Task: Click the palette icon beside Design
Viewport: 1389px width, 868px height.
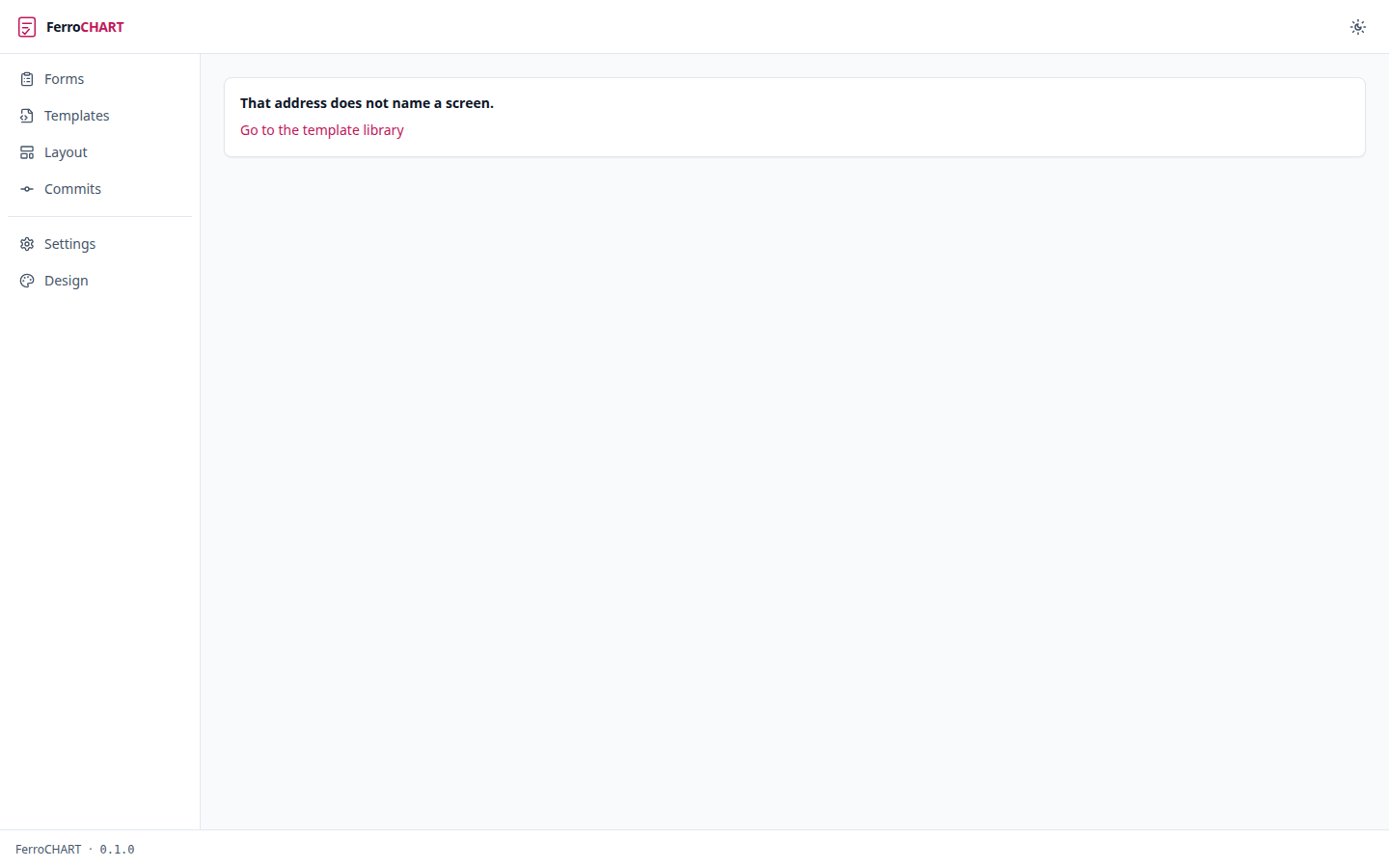Action: [27, 281]
